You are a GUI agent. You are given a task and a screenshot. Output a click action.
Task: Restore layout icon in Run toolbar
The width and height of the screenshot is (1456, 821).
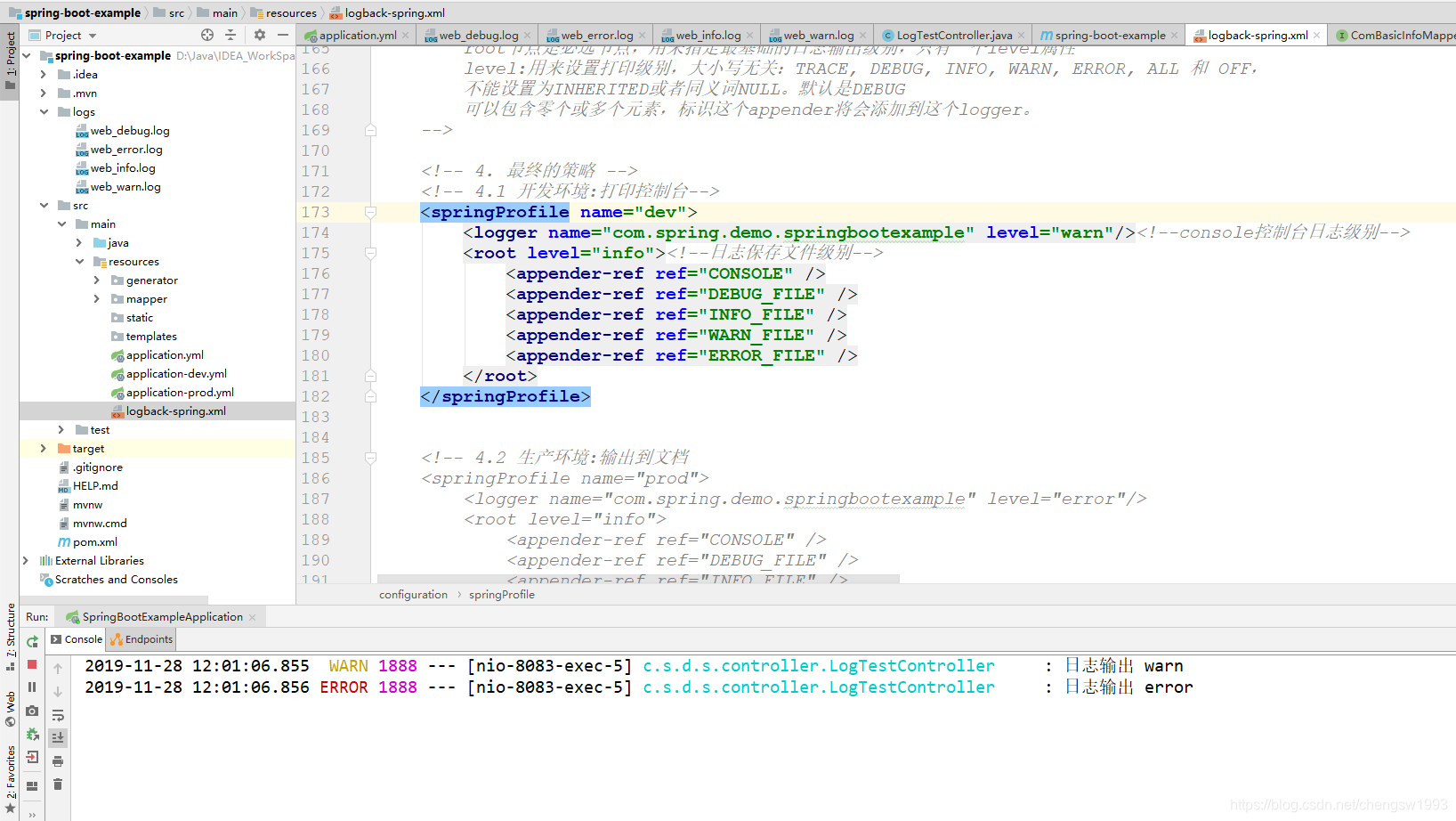(x=32, y=785)
